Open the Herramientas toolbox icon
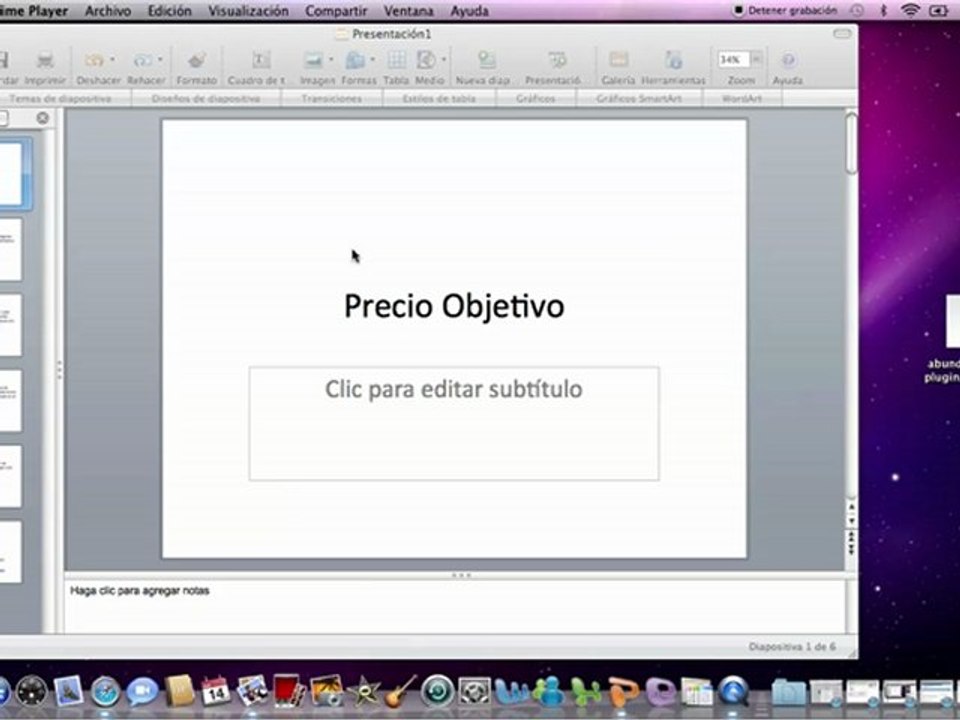The width and height of the screenshot is (960, 720). (x=673, y=60)
